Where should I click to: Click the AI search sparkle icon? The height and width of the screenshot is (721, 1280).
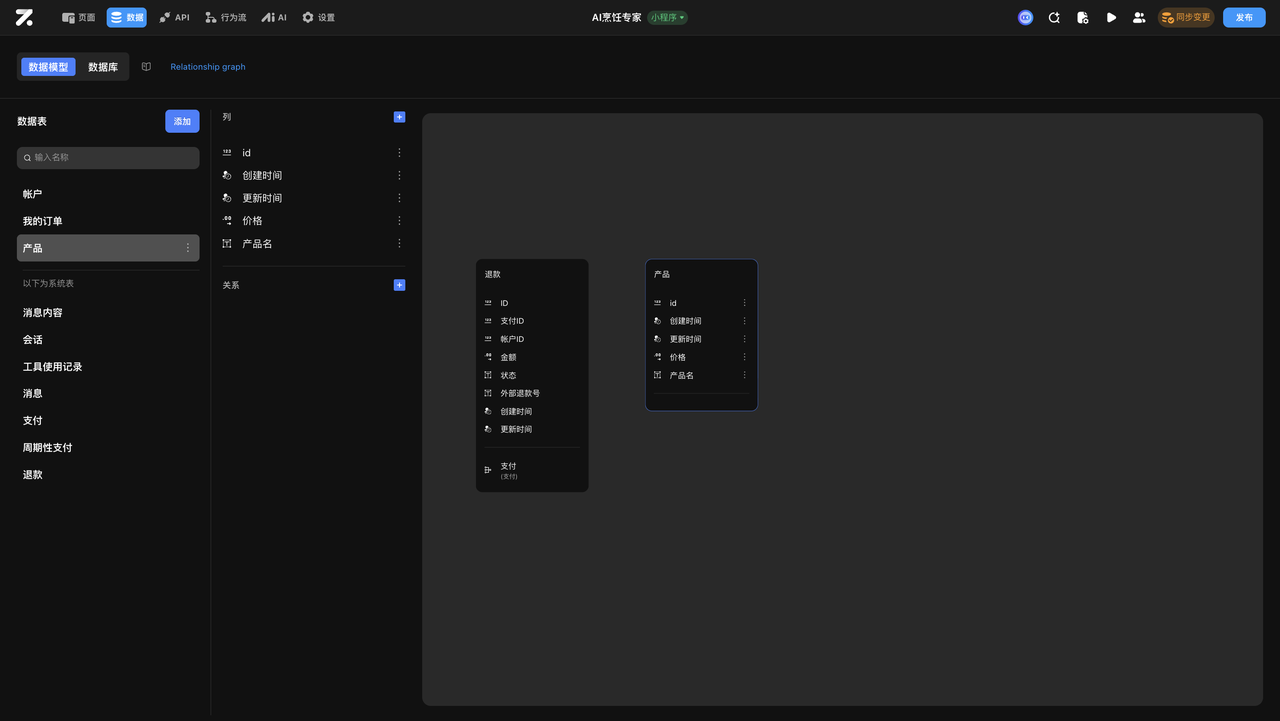(1054, 17)
